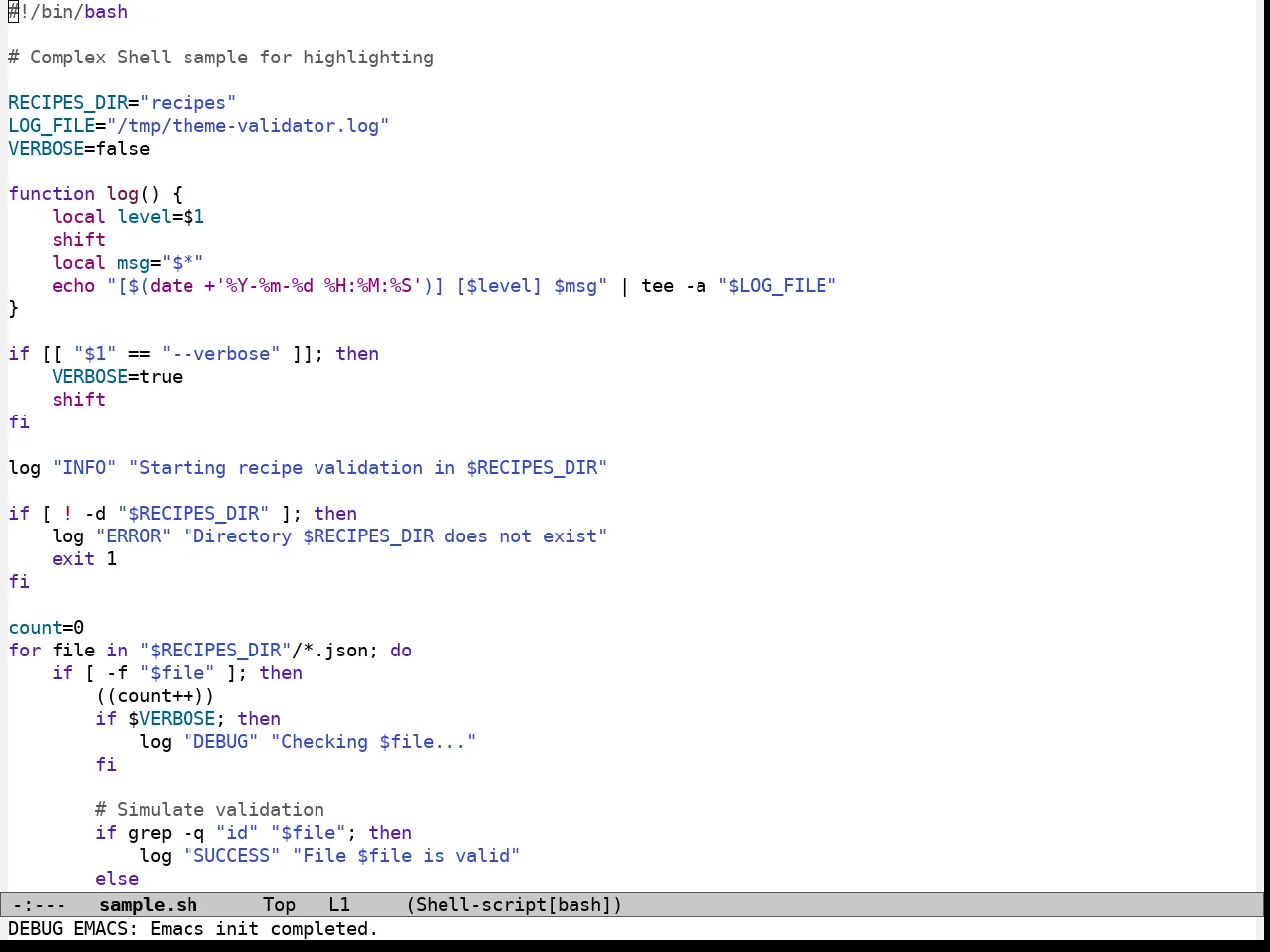Click the '# Simulate validation' comment

209,810
